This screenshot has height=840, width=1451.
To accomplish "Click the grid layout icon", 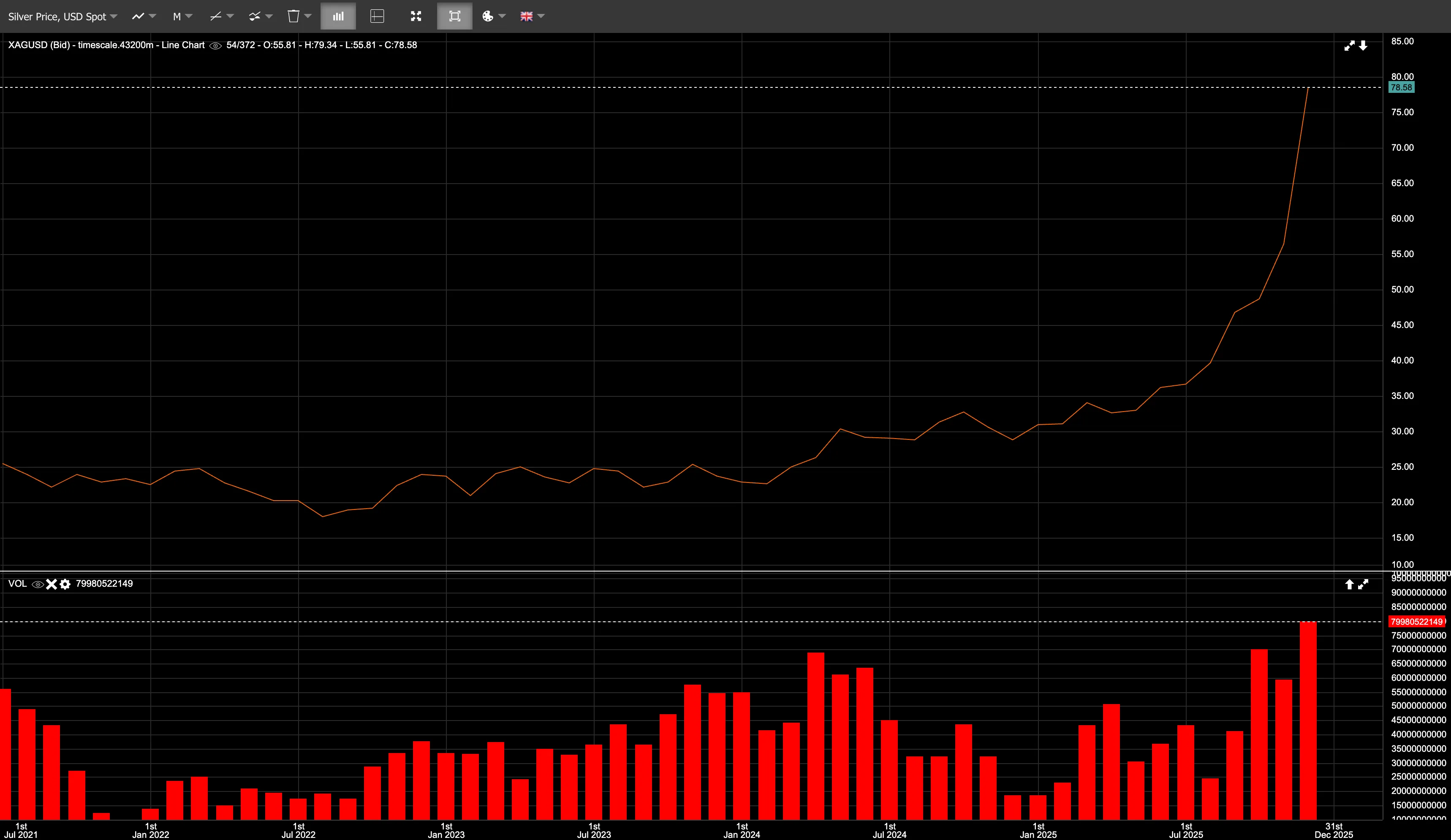I will [x=377, y=16].
